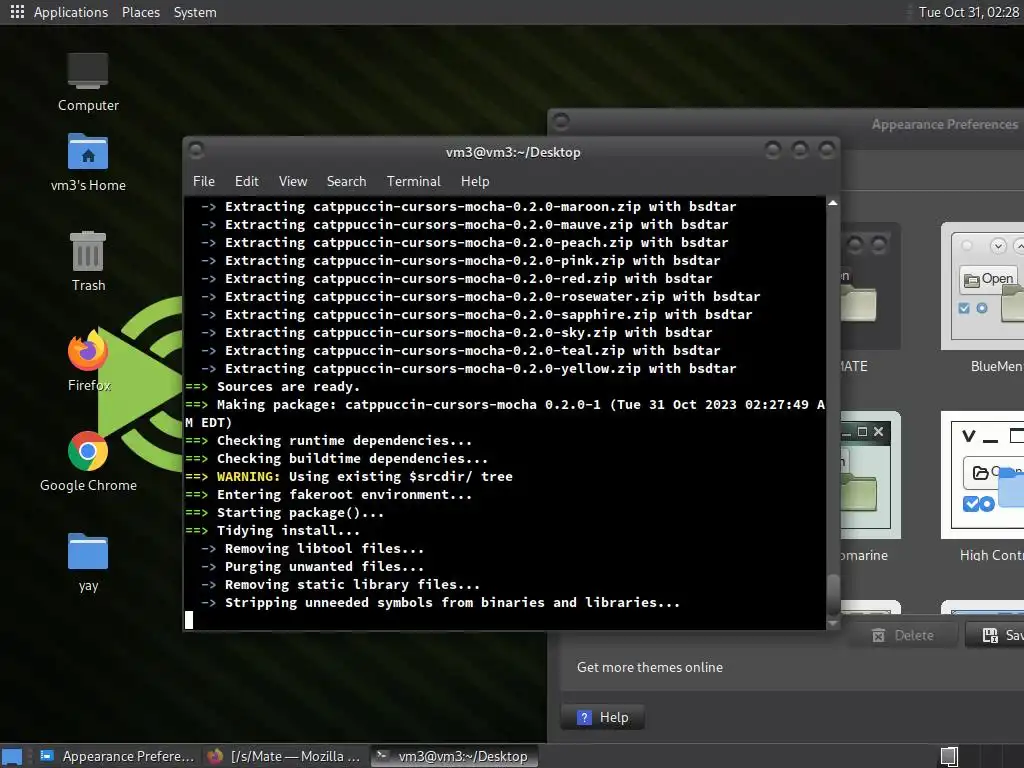Click scrollbar up arrow in terminal

pos(833,203)
